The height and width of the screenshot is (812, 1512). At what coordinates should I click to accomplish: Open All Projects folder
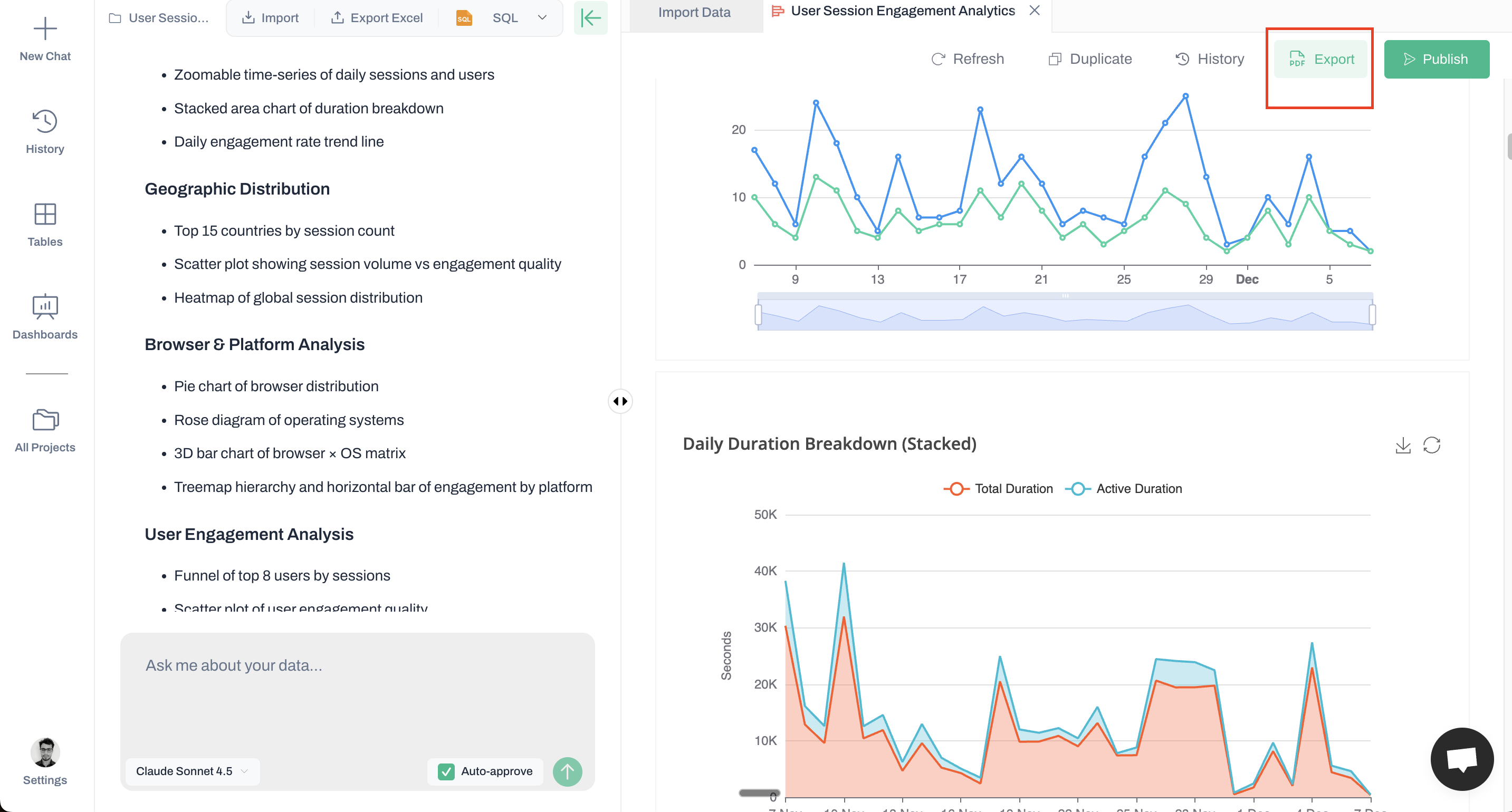(x=45, y=431)
